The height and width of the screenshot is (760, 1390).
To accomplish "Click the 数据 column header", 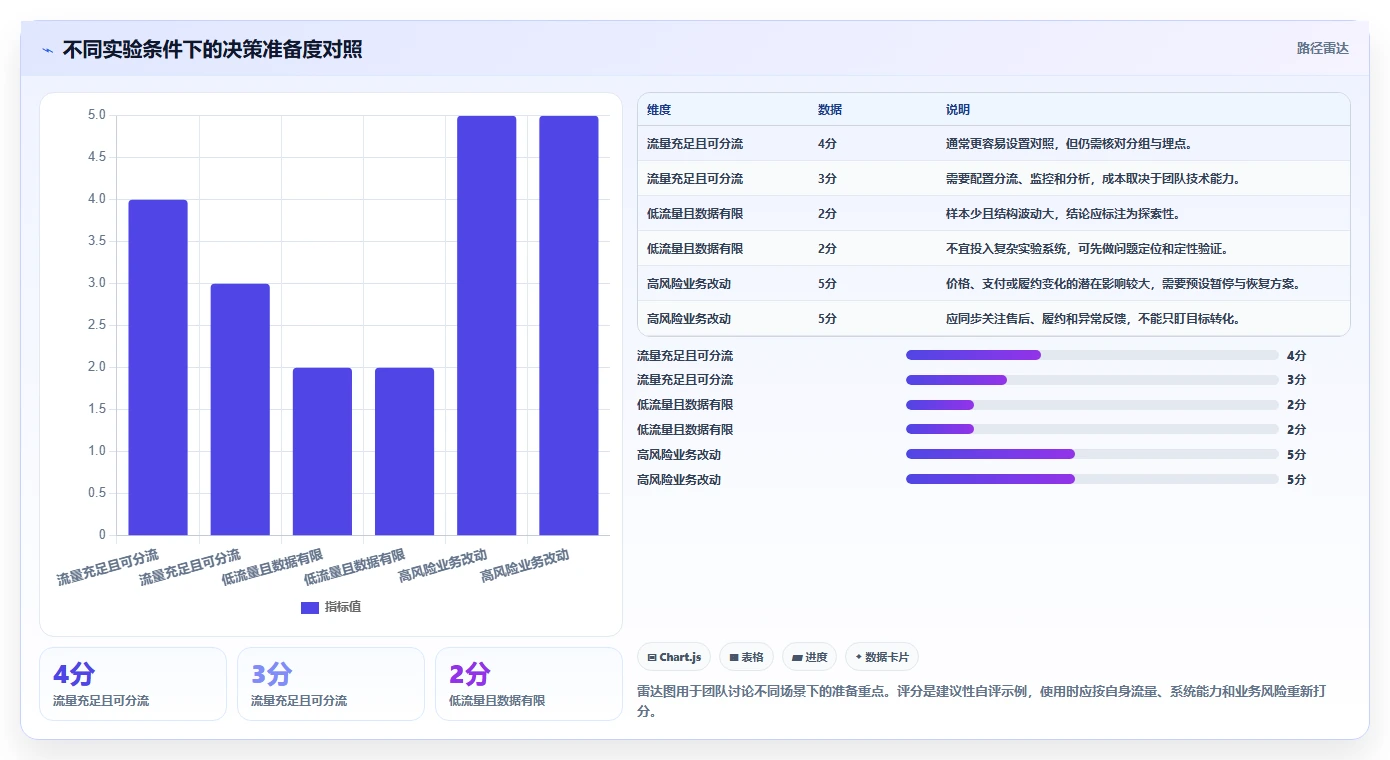I will point(830,110).
